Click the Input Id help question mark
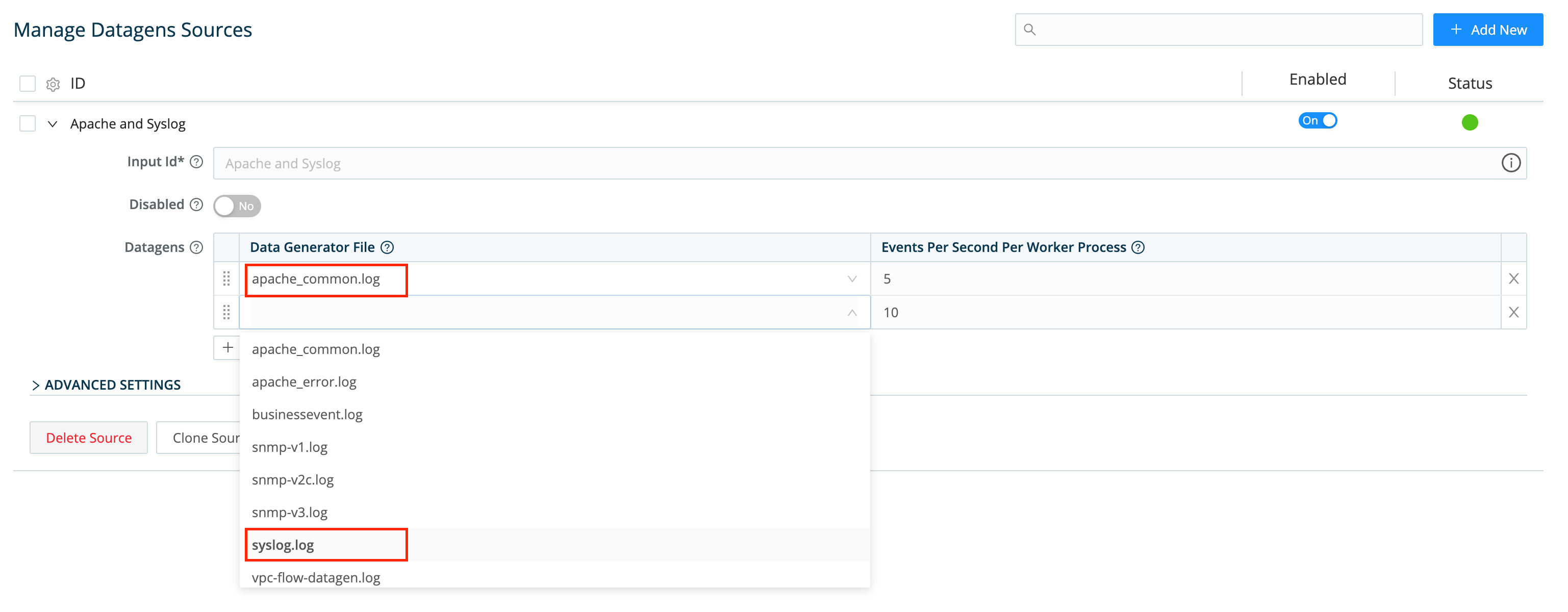1568x612 pixels. click(x=196, y=162)
